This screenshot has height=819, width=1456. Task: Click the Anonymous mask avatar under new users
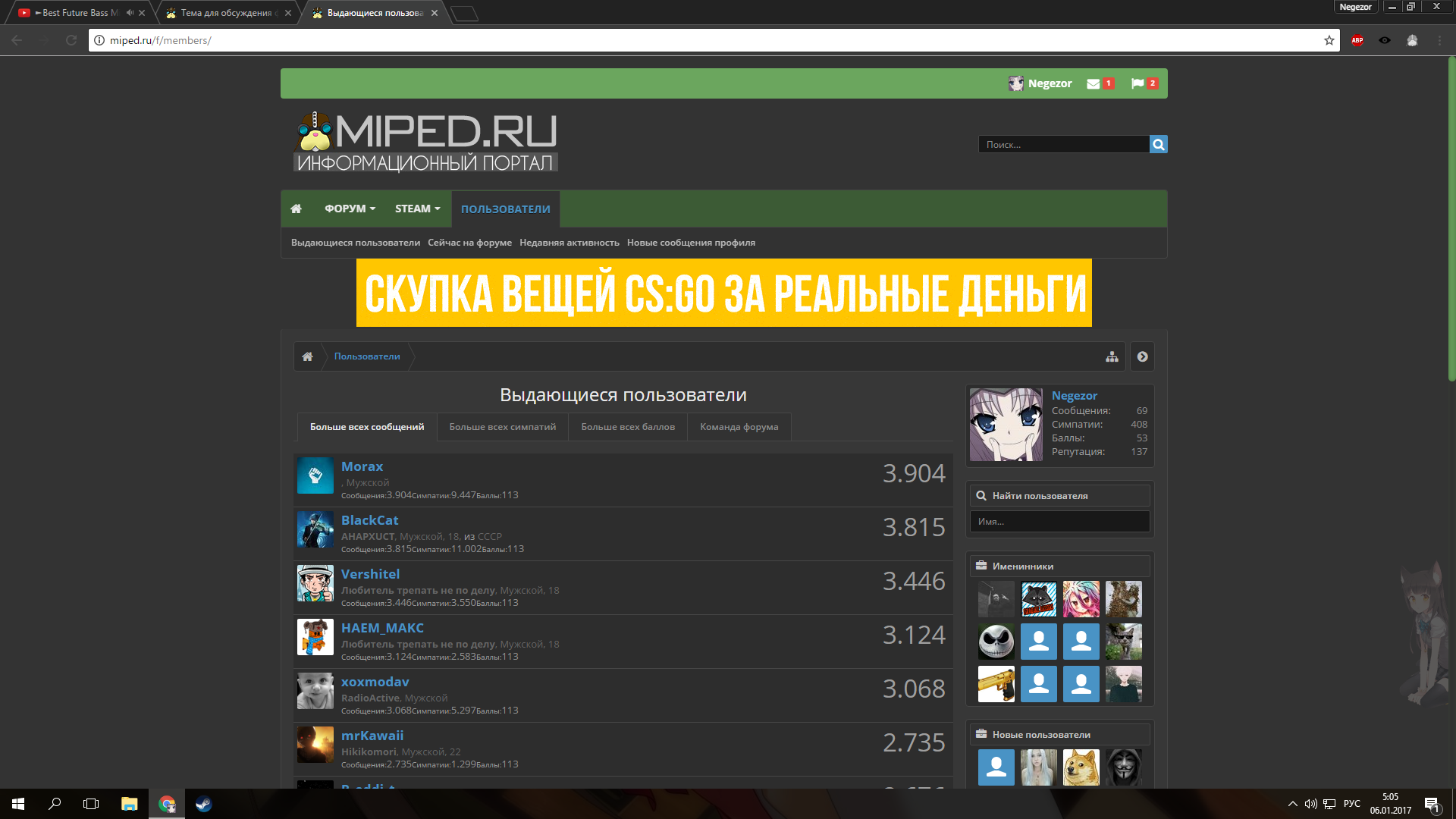(1123, 767)
